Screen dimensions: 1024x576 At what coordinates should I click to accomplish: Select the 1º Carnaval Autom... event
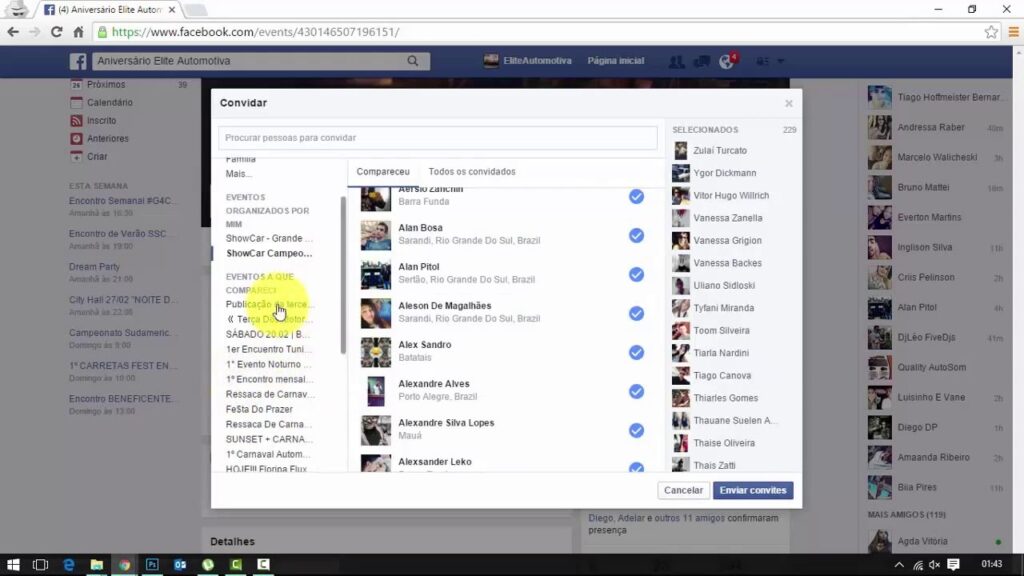point(268,455)
